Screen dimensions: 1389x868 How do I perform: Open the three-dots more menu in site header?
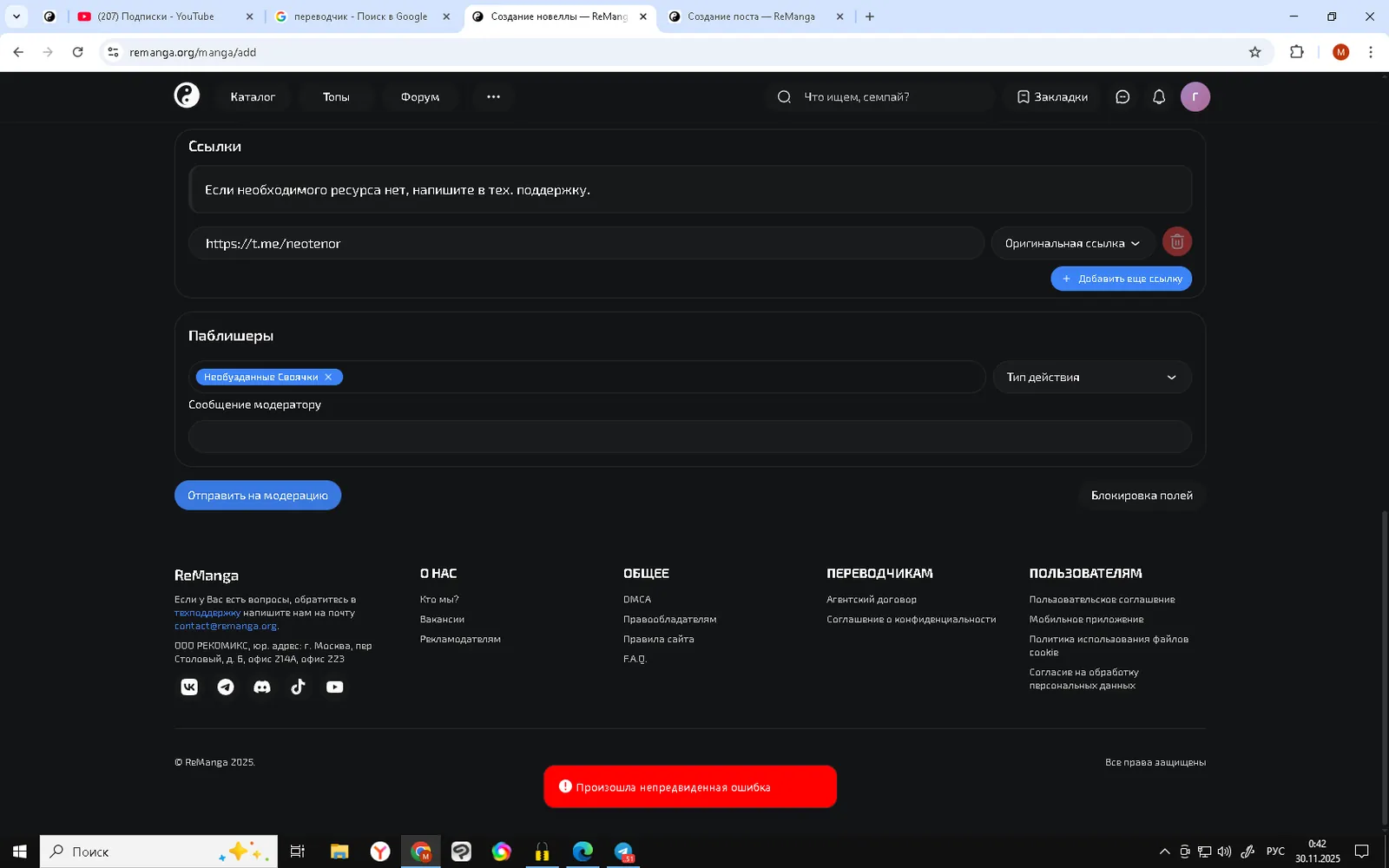coord(493,97)
